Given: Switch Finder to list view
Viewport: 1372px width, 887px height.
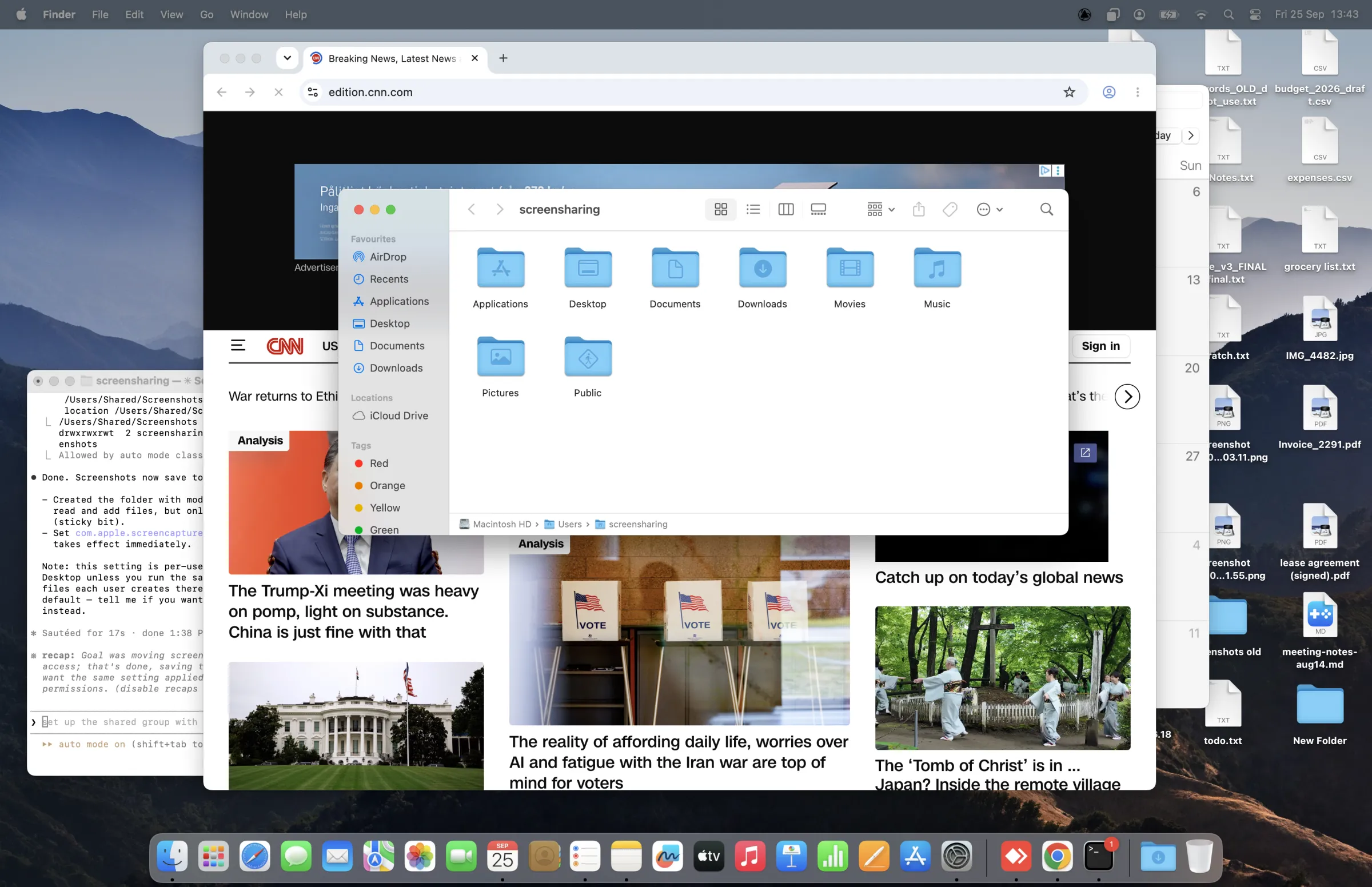Looking at the screenshot, I should (x=753, y=209).
